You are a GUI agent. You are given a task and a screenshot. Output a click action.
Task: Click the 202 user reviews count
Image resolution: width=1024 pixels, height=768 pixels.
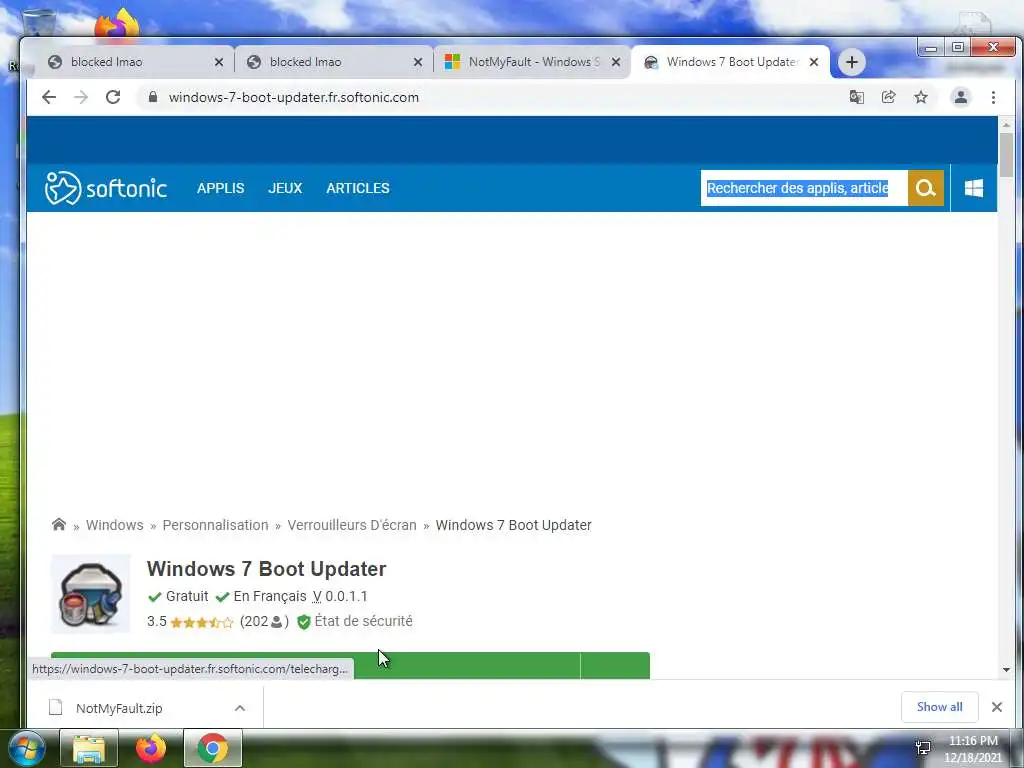point(264,621)
